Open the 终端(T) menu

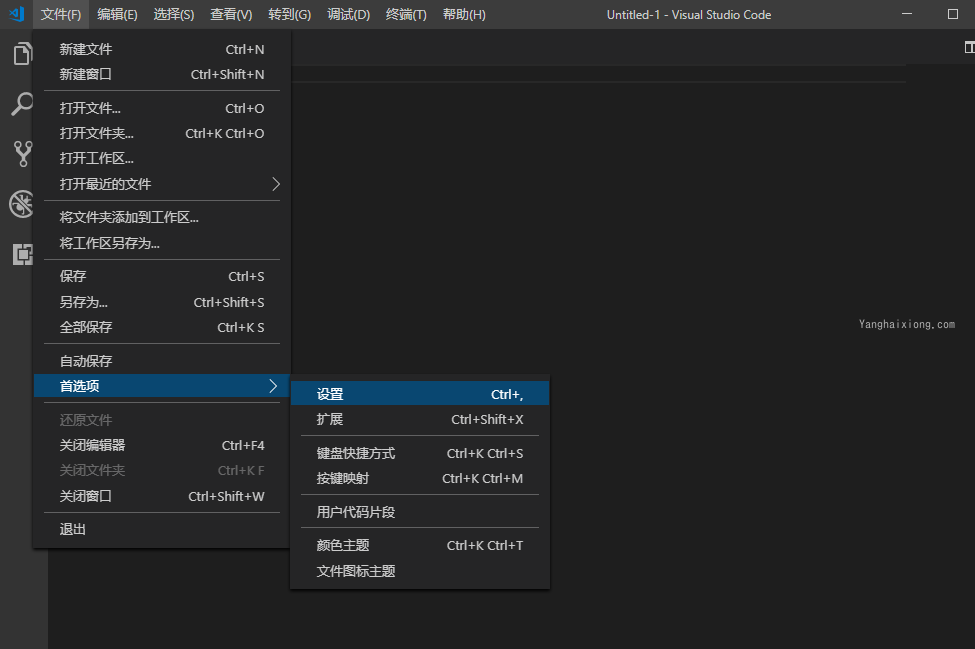(406, 14)
